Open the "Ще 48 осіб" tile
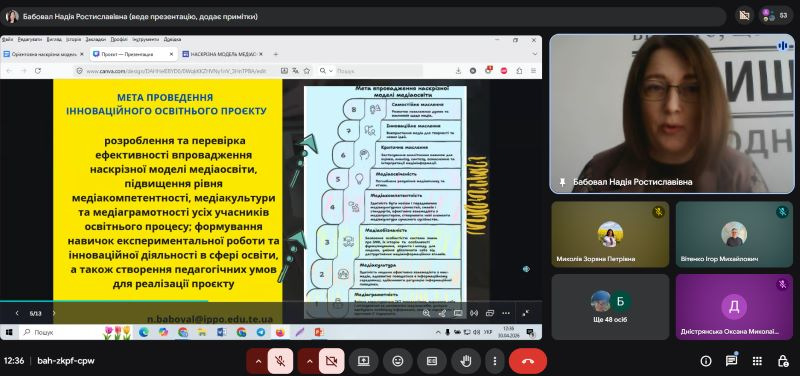800x376 pixels. 610,307
